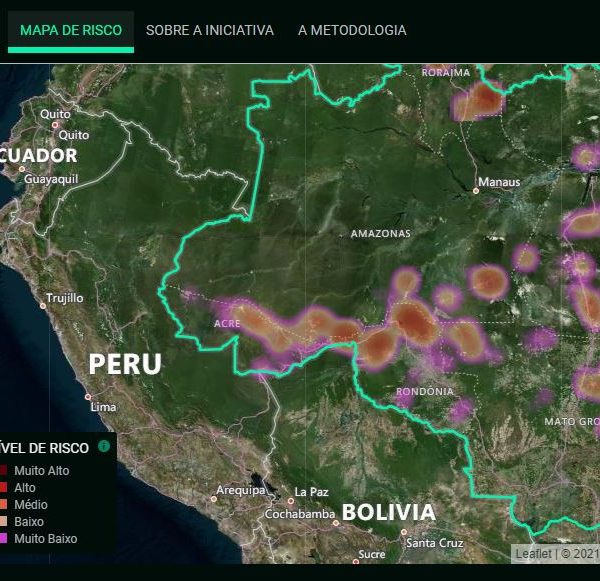Click the Lima city marker dot

point(87,396)
